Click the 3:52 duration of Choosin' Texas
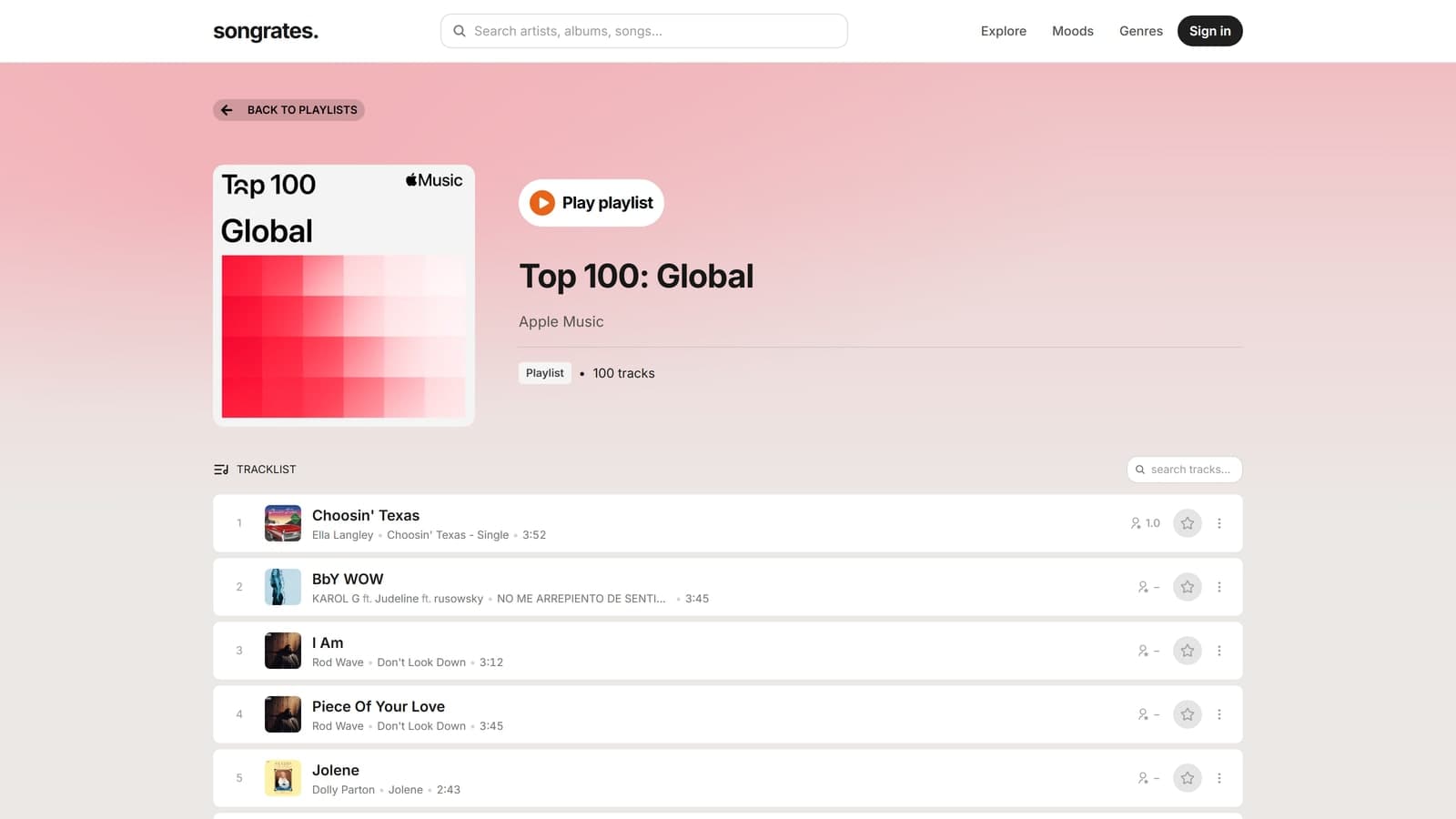 tap(534, 535)
